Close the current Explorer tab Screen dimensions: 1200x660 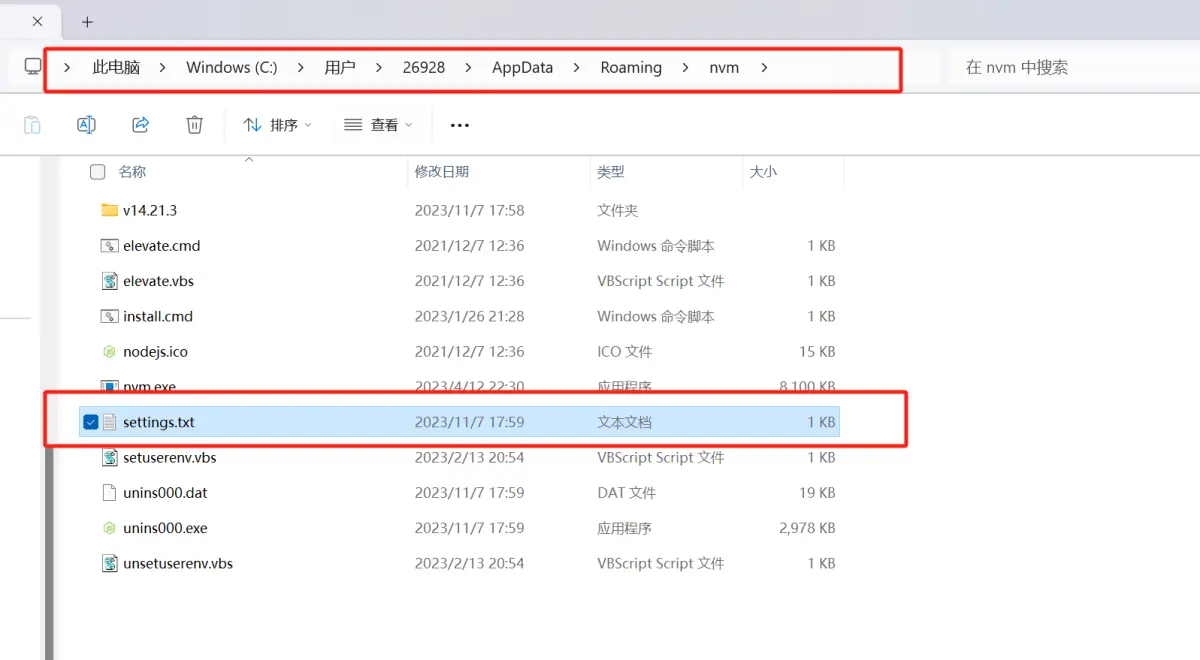point(38,21)
